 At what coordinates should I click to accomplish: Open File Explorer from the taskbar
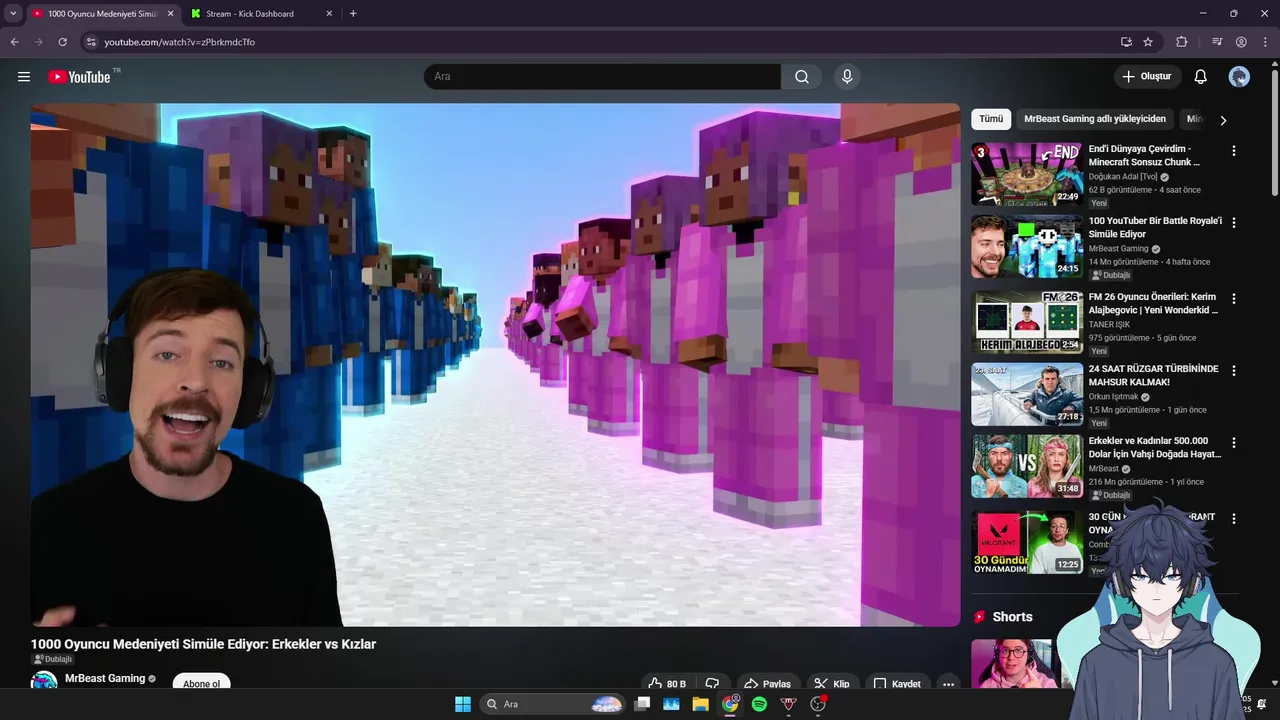pyautogui.click(x=700, y=704)
